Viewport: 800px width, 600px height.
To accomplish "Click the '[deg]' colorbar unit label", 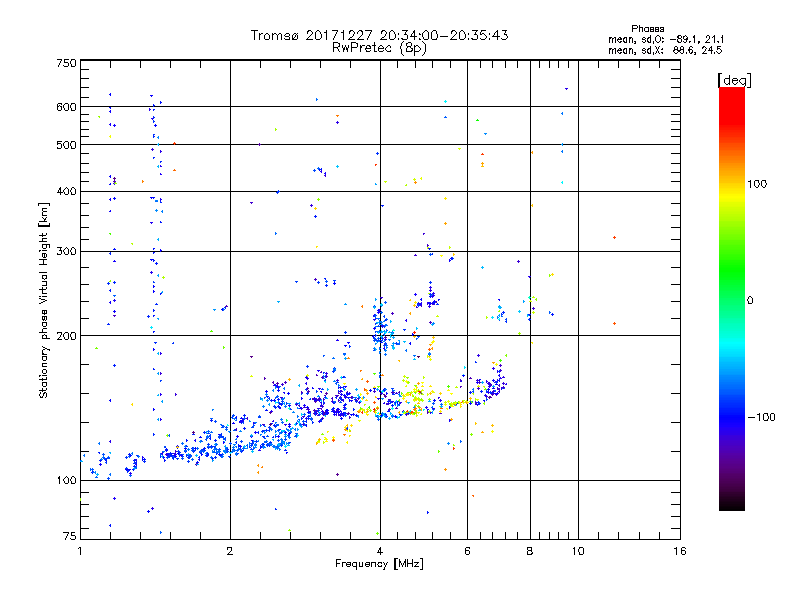I will tap(734, 80).
